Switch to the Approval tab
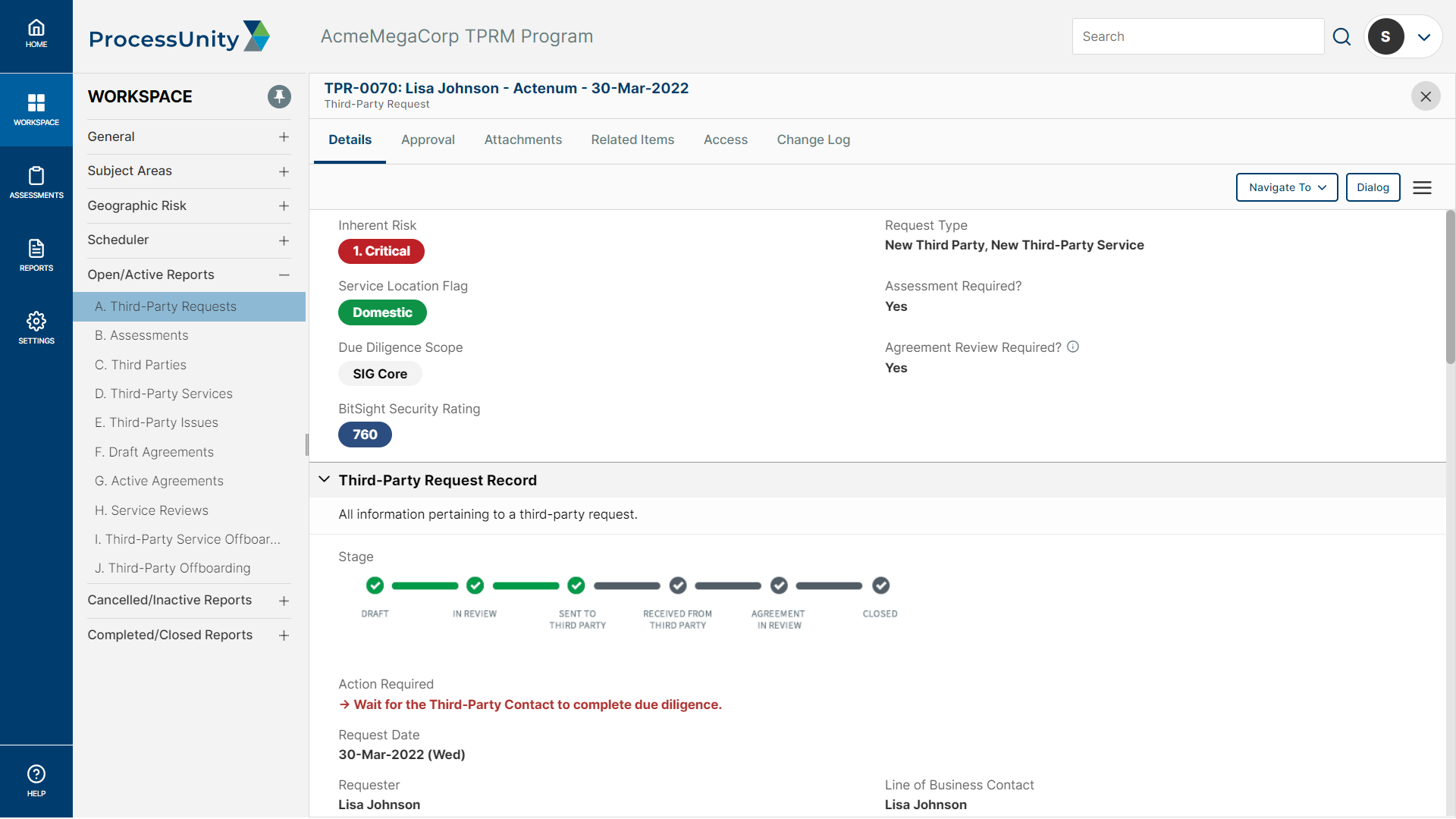The image size is (1456, 819). click(x=427, y=140)
